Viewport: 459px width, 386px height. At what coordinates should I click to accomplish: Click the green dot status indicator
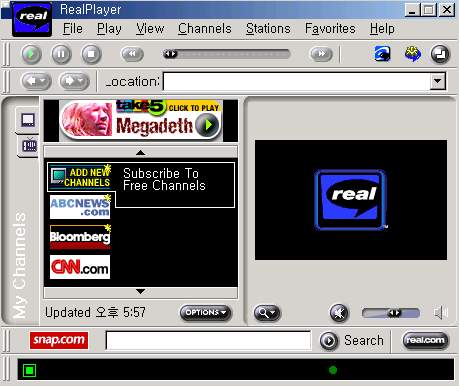click(x=333, y=370)
